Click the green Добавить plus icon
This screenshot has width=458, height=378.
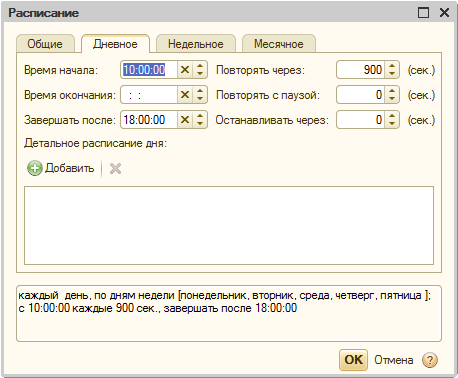tap(35, 168)
